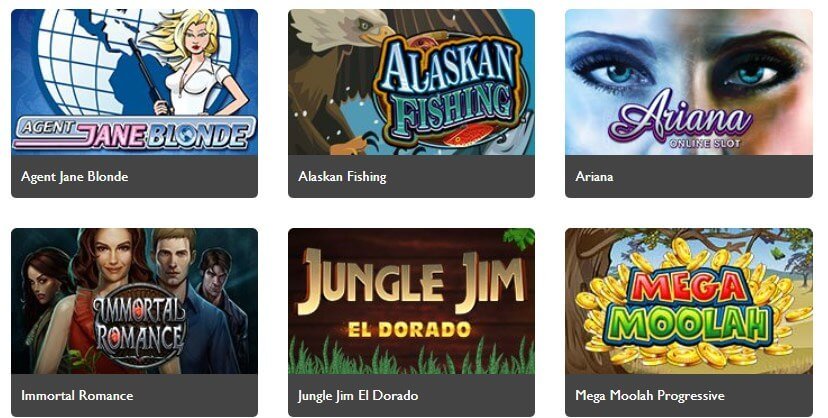
Task: Click the "Jungle Jim El Dorado" caption
Action: point(358,396)
